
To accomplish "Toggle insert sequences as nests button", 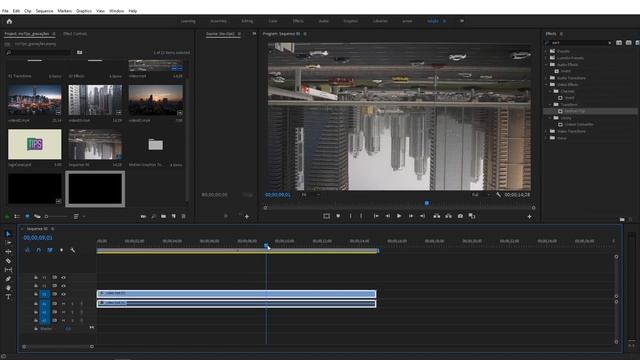I will point(27,250).
